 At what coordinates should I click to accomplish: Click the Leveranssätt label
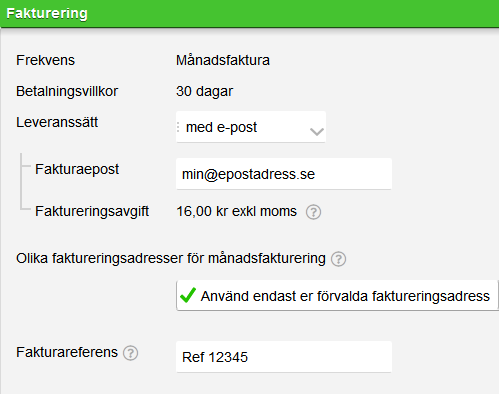click(57, 122)
